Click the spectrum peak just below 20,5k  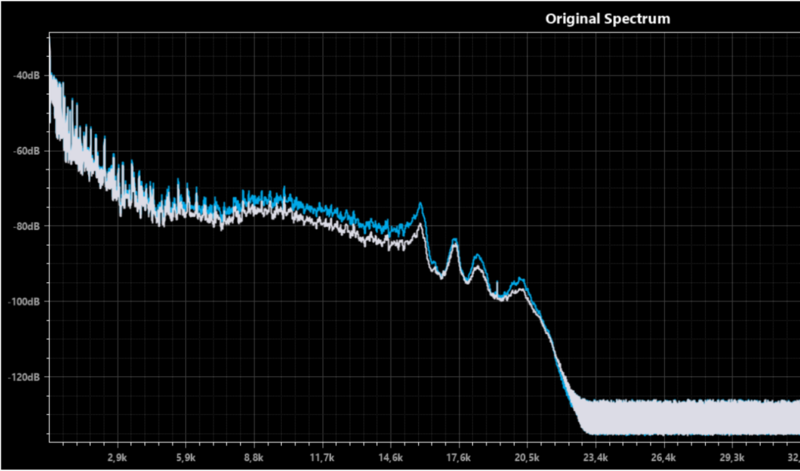click(x=519, y=281)
